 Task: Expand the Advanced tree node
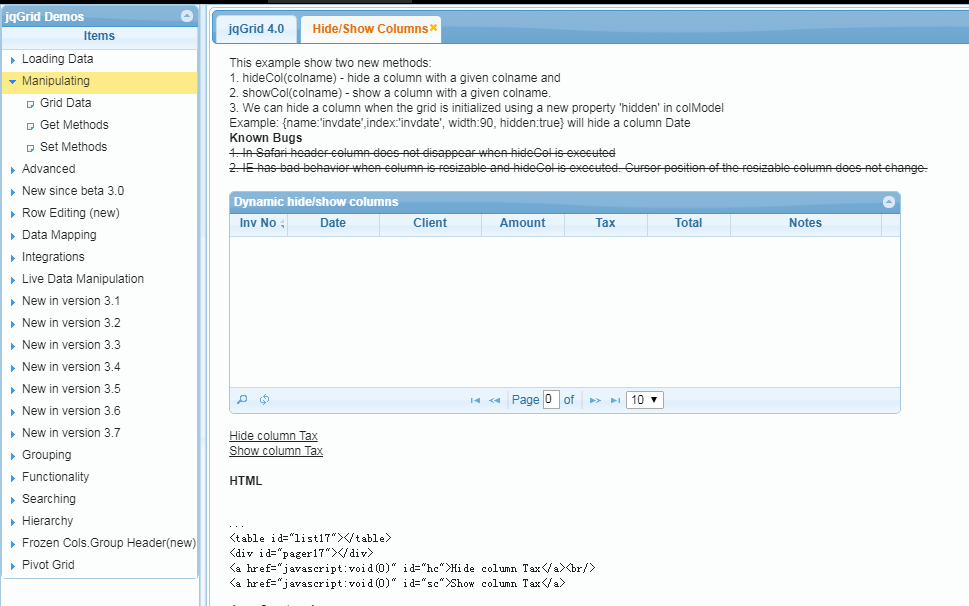click(12, 170)
